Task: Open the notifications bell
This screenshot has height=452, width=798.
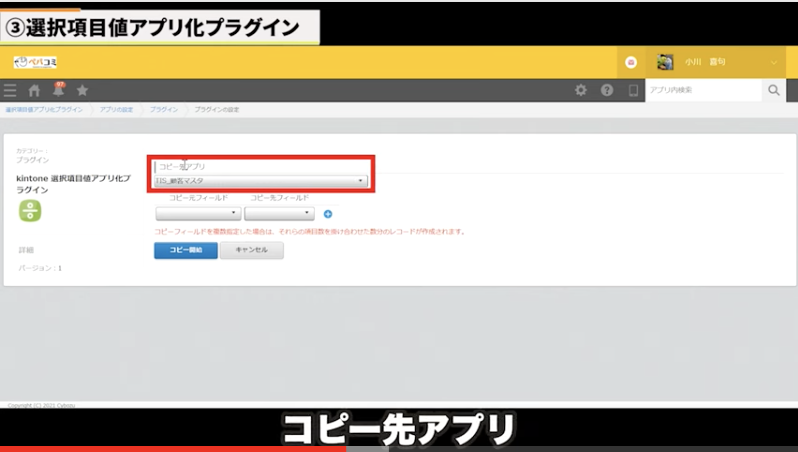Action: pos(58,90)
